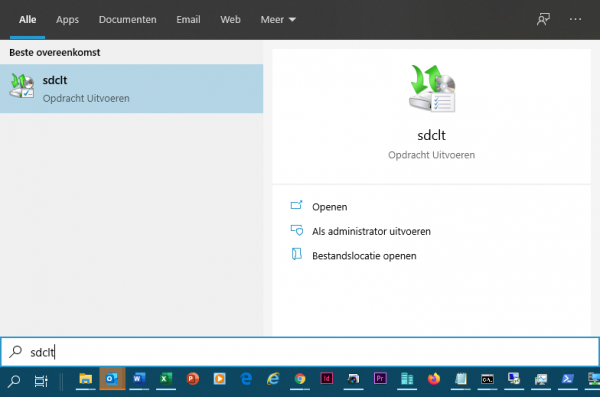Click the large sdclt icon in preview pane
Screen dimensions: 600x397
coord(432,88)
